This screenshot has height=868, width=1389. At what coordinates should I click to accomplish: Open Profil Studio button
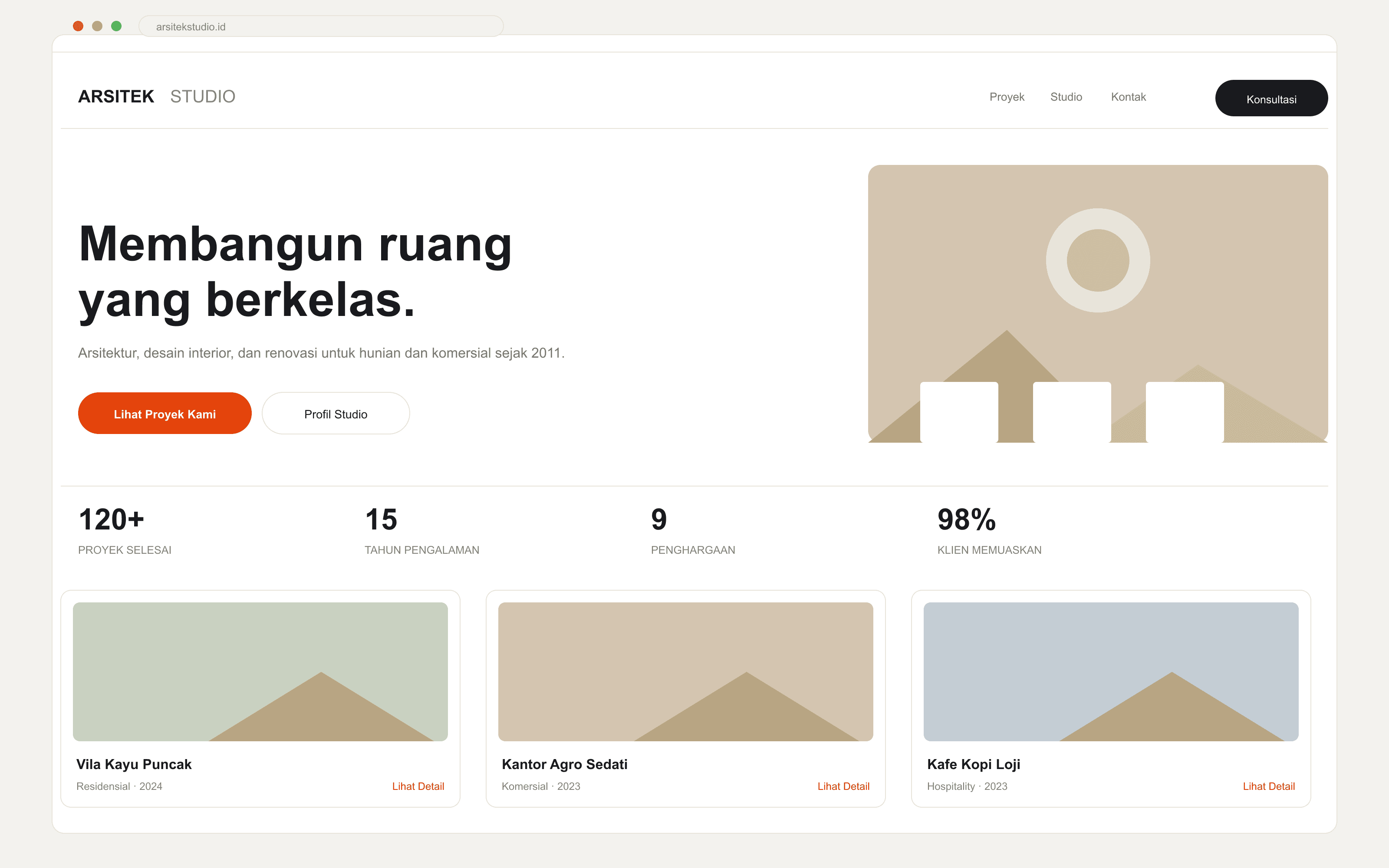[336, 413]
